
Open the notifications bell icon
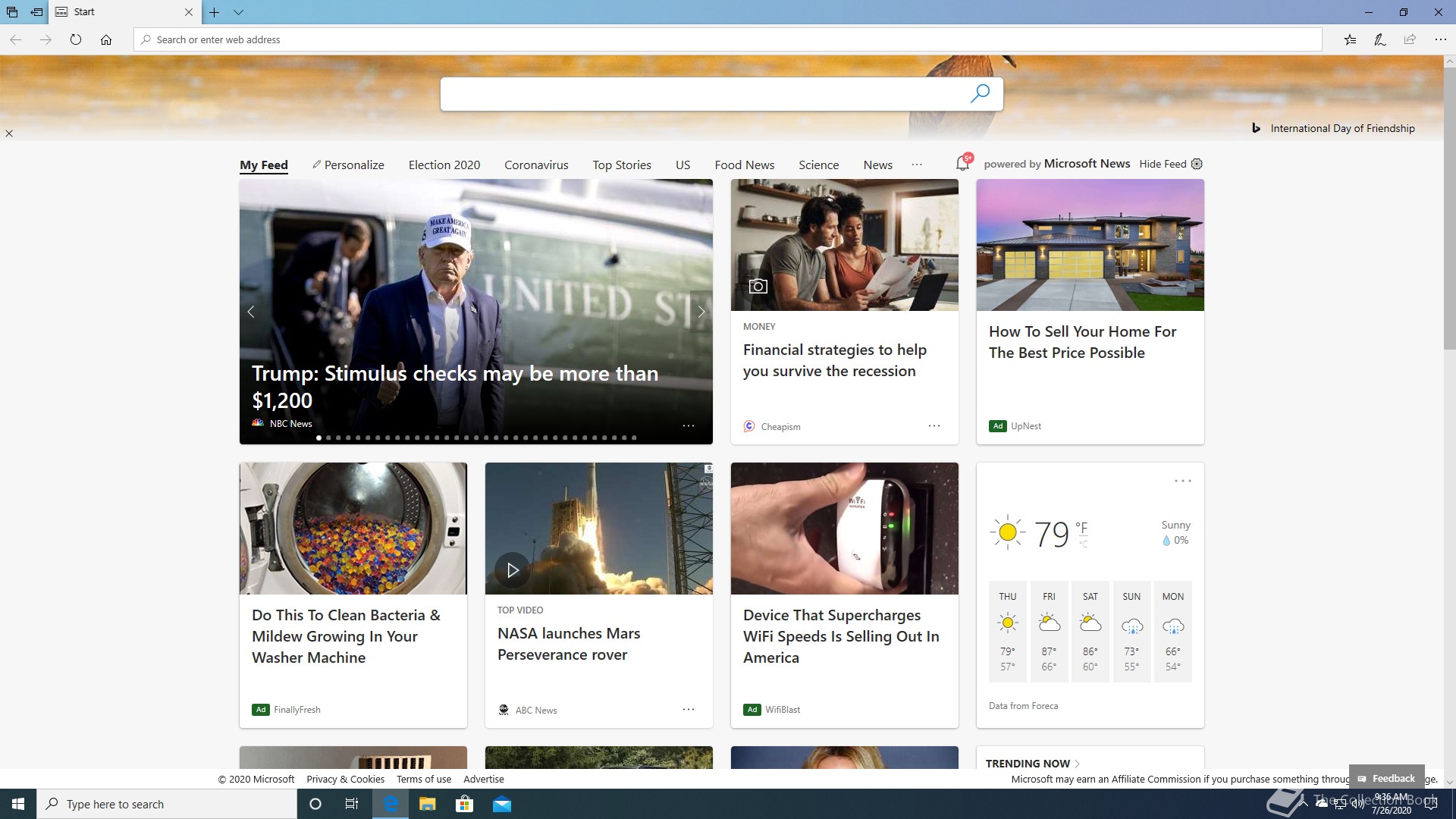pyautogui.click(x=963, y=162)
